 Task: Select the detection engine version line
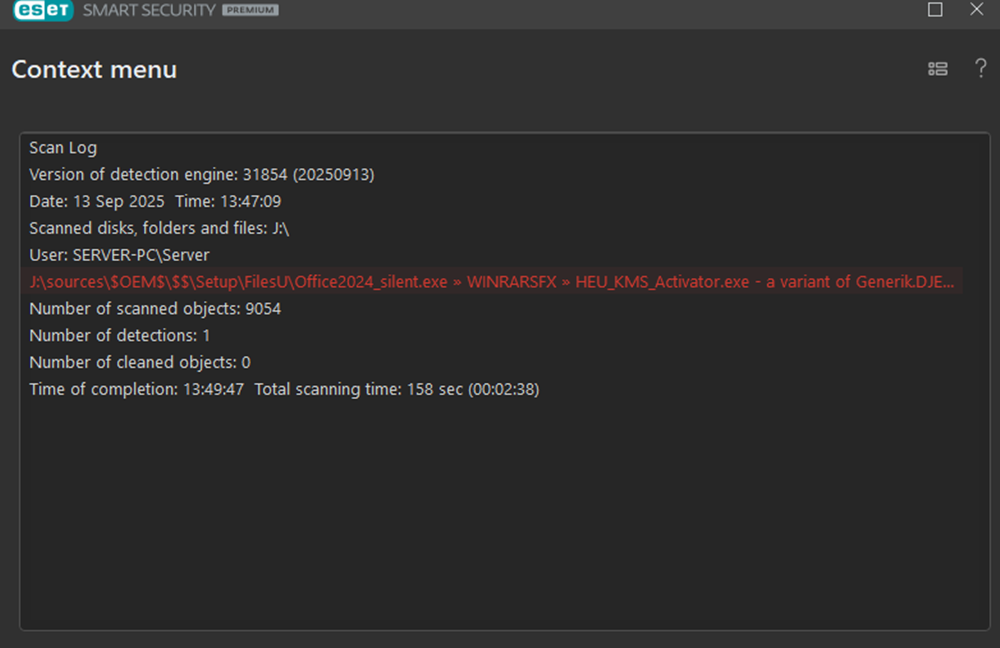(x=201, y=175)
